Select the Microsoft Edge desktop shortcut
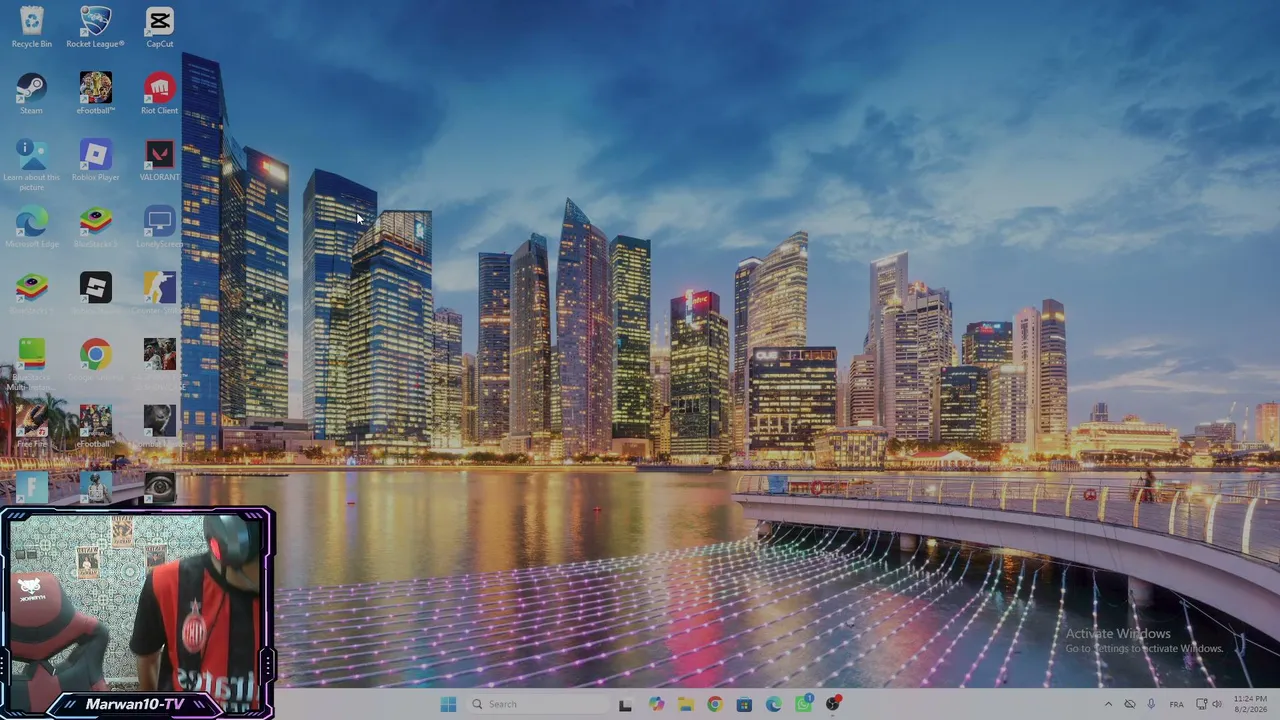Screen dimensions: 1280x720 [32, 227]
